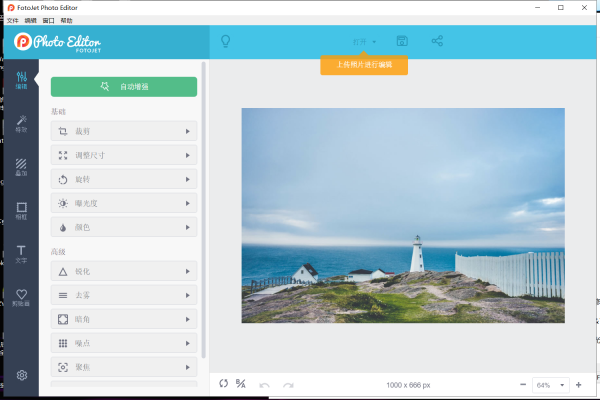The height and width of the screenshot is (400, 600).
Task: Click the lightbulb tips icon
Action: tap(226, 41)
